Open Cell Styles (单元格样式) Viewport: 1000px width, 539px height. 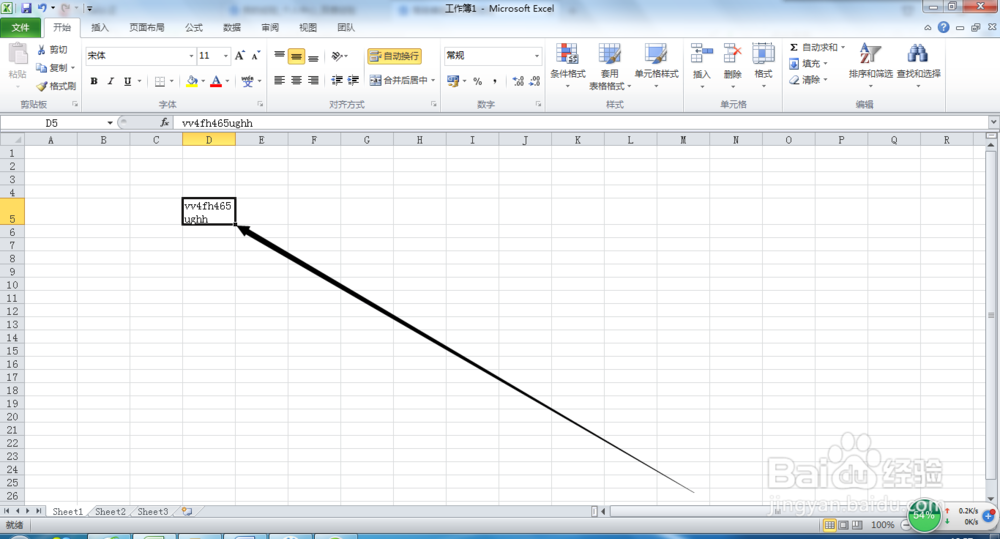click(656, 66)
